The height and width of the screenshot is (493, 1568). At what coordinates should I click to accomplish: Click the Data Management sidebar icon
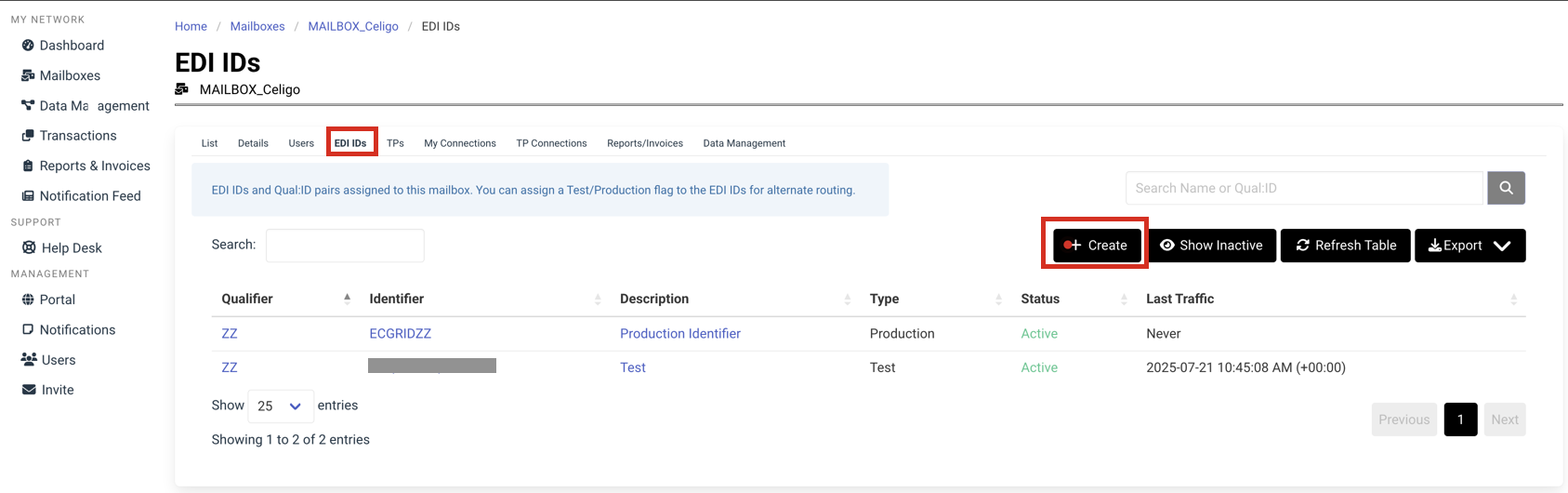click(x=28, y=105)
